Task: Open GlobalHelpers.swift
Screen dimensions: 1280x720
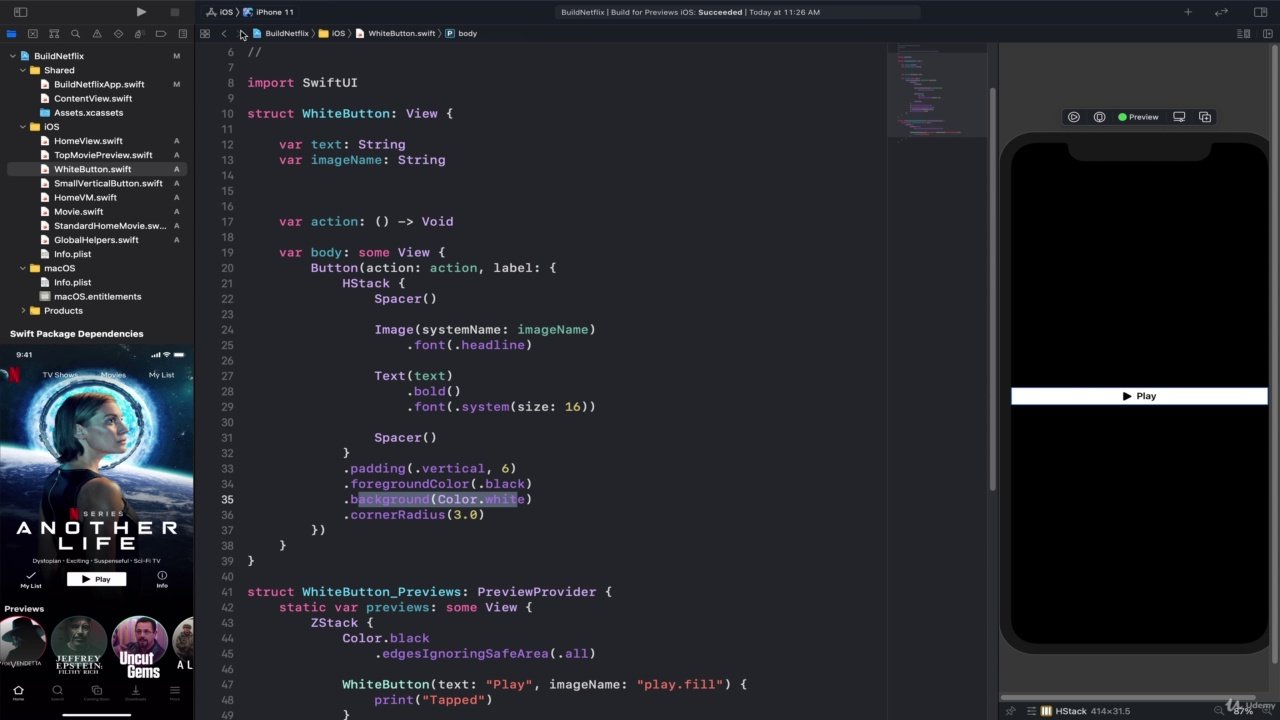Action: (x=96, y=240)
